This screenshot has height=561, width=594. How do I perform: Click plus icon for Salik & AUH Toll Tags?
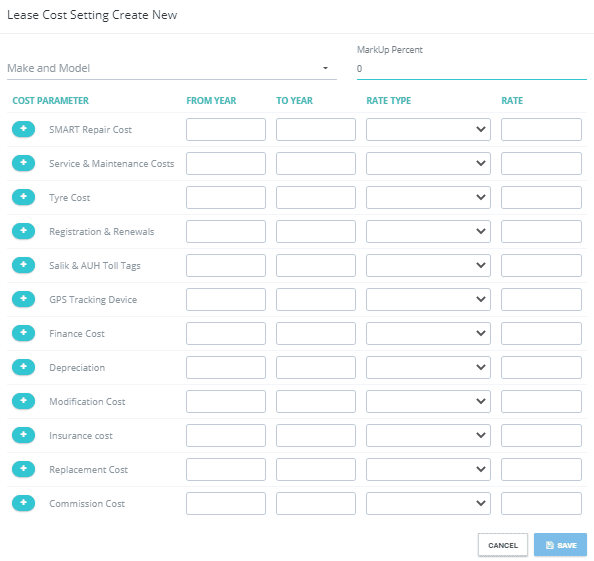click(x=23, y=265)
